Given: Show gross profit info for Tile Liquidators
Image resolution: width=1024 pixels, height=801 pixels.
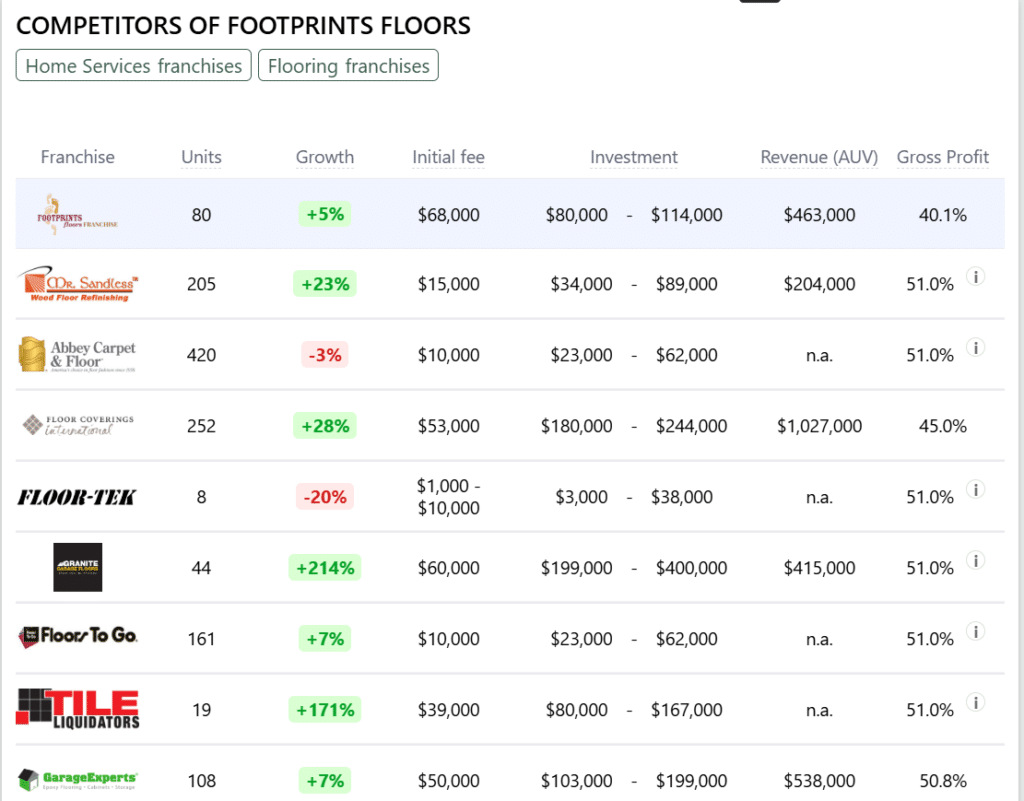Looking at the screenshot, I should 976,702.
